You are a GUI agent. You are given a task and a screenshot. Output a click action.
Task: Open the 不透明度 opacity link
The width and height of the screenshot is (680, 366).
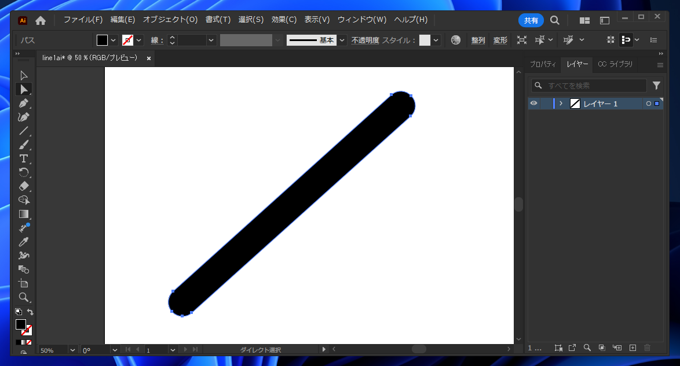point(365,40)
